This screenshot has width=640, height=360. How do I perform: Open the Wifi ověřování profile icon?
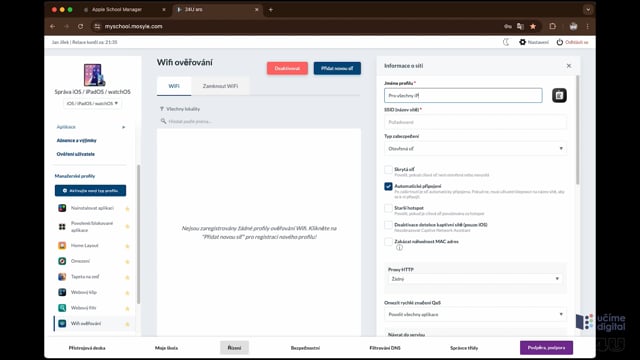pyautogui.click(x=62, y=323)
